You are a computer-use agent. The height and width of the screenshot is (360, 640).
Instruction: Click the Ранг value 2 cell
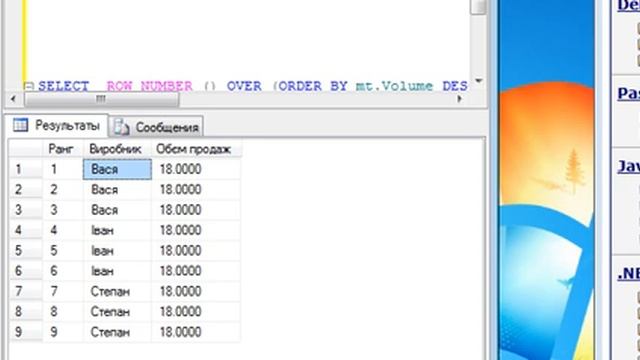[x=63, y=190]
